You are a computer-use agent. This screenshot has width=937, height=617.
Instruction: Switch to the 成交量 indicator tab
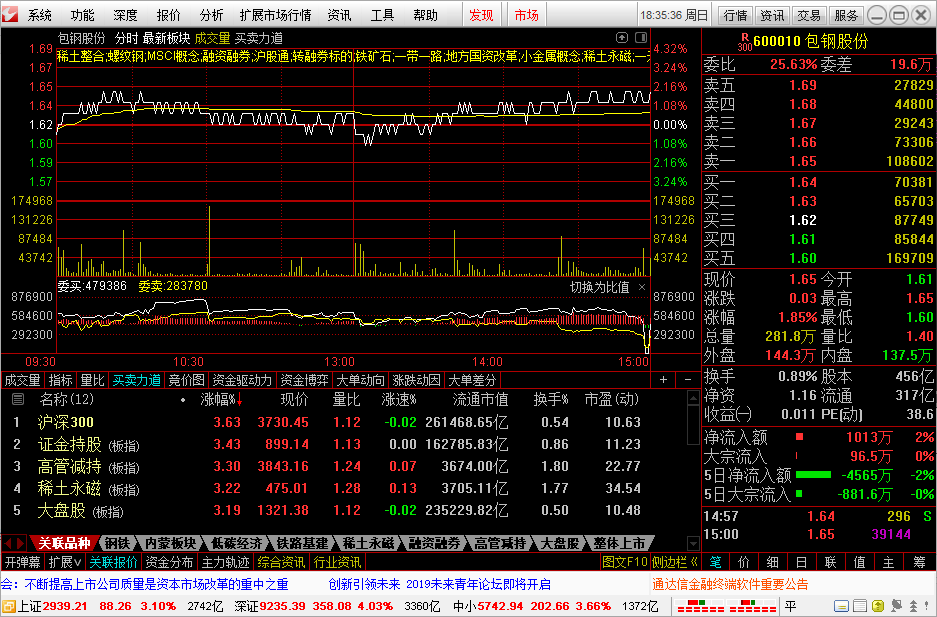[x=22, y=380]
